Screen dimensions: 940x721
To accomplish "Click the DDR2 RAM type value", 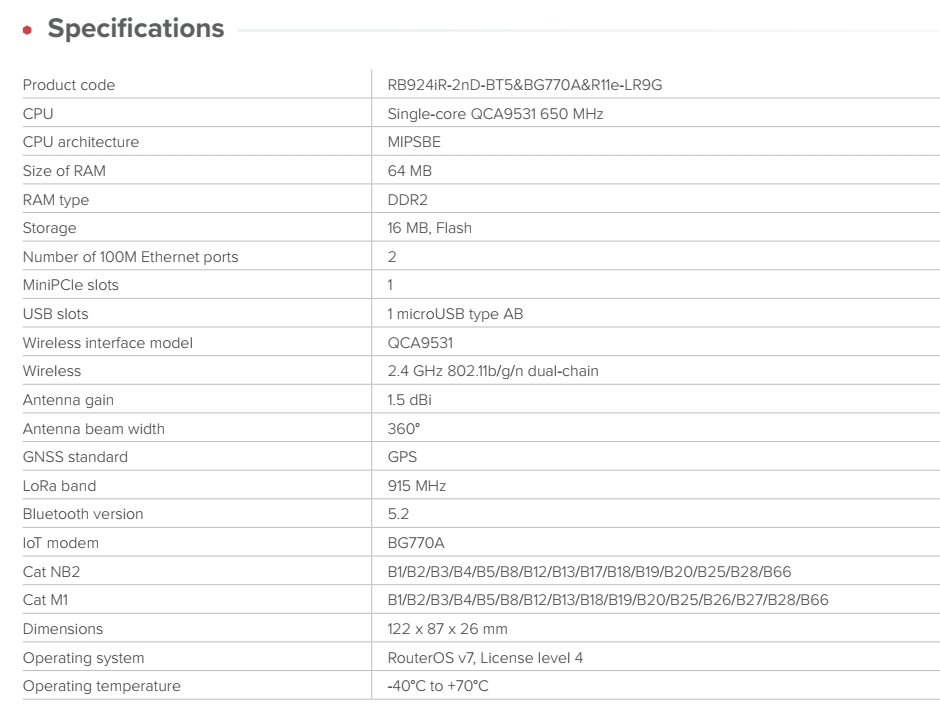I will [x=406, y=200].
